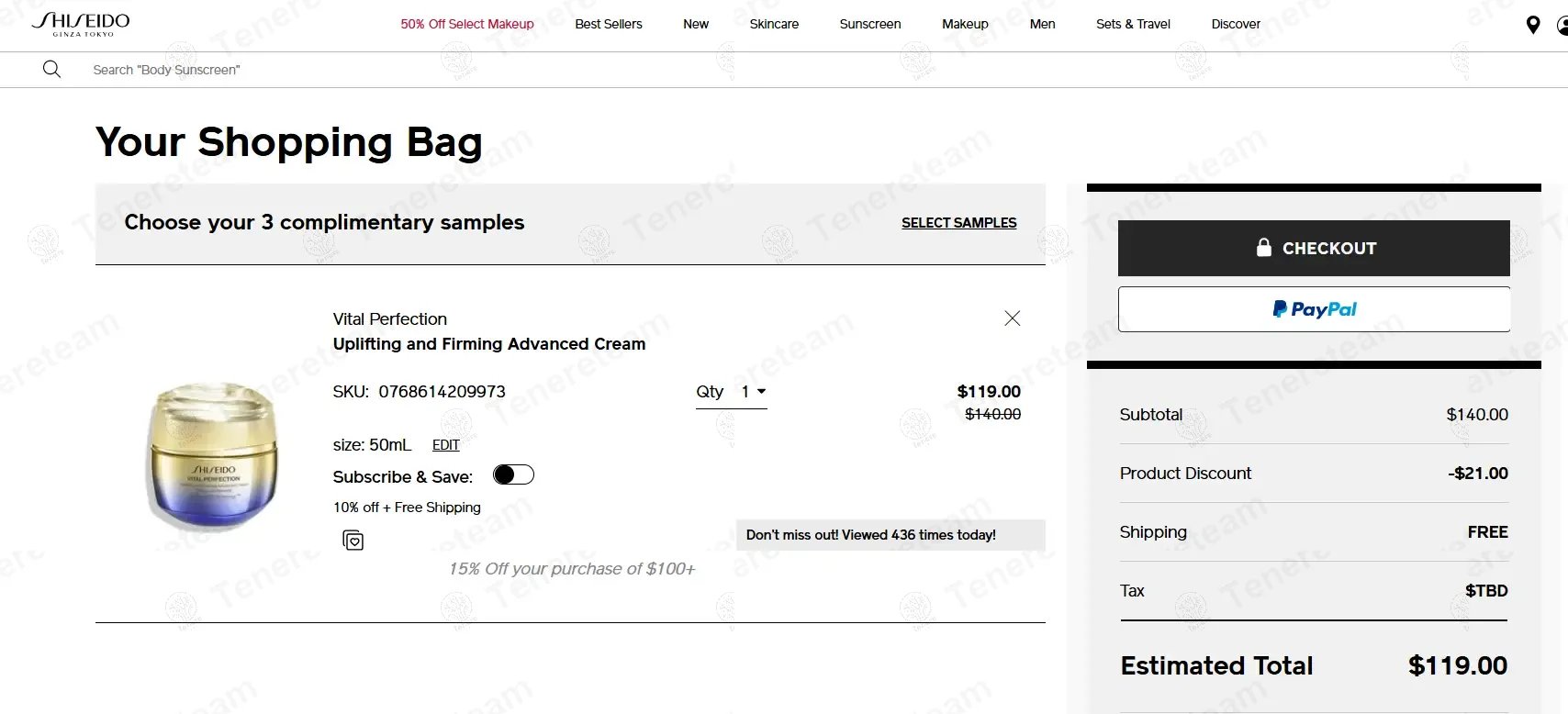
Task: Click the search magnifier icon
Action: point(52,70)
